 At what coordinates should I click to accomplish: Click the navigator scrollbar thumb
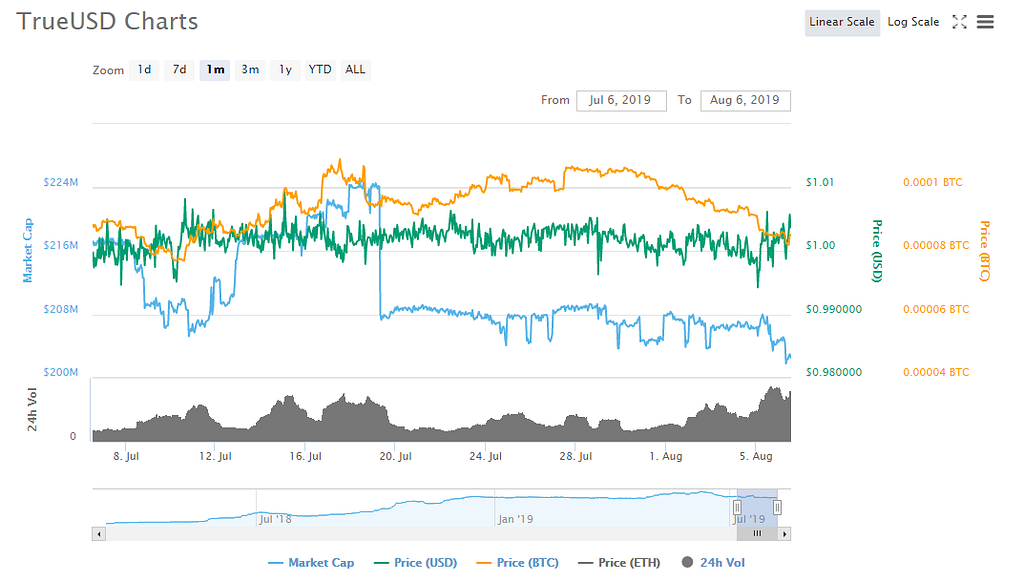tap(757, 534)
